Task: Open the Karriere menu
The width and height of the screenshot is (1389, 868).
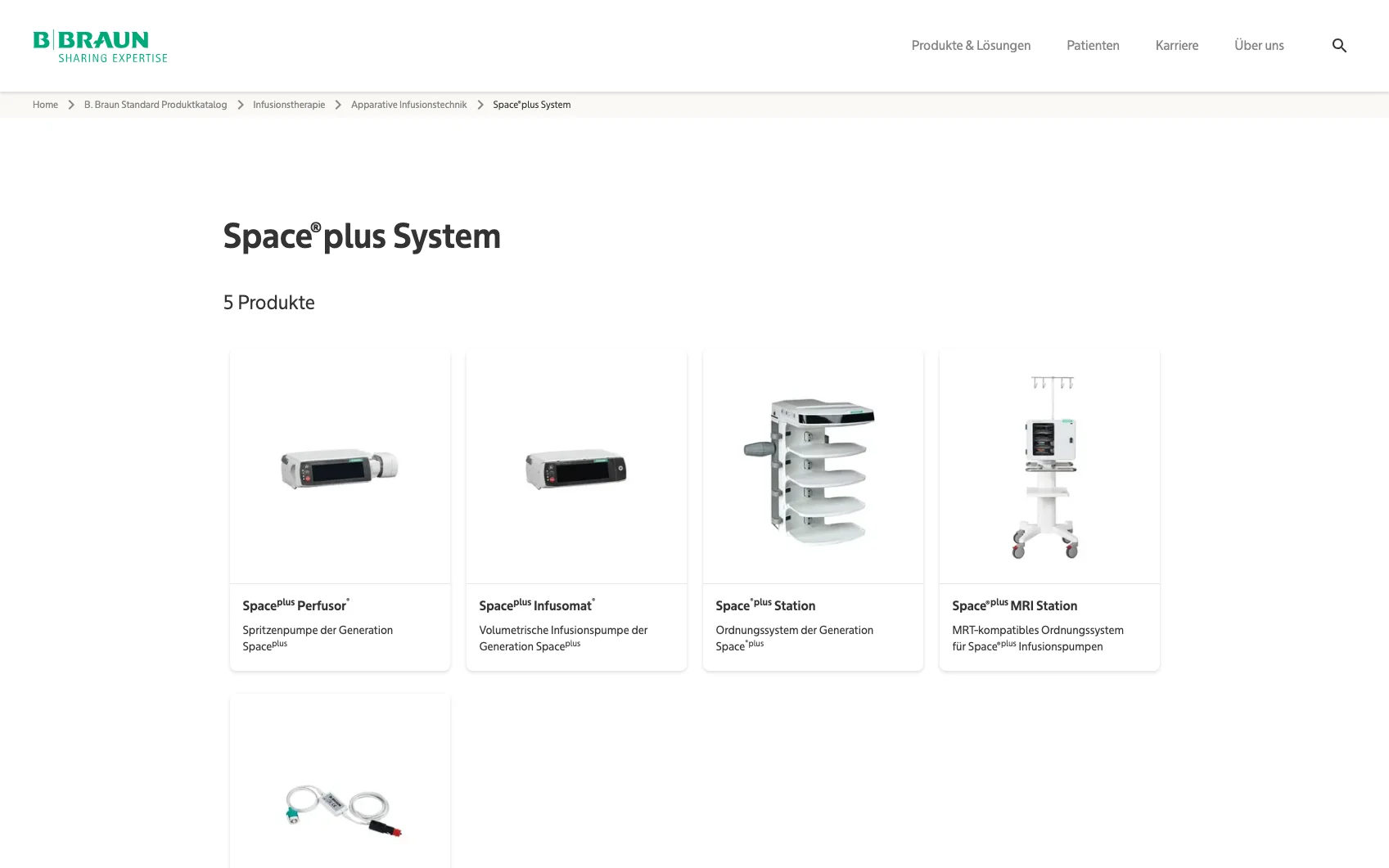Action: [x=1177, y=46]
